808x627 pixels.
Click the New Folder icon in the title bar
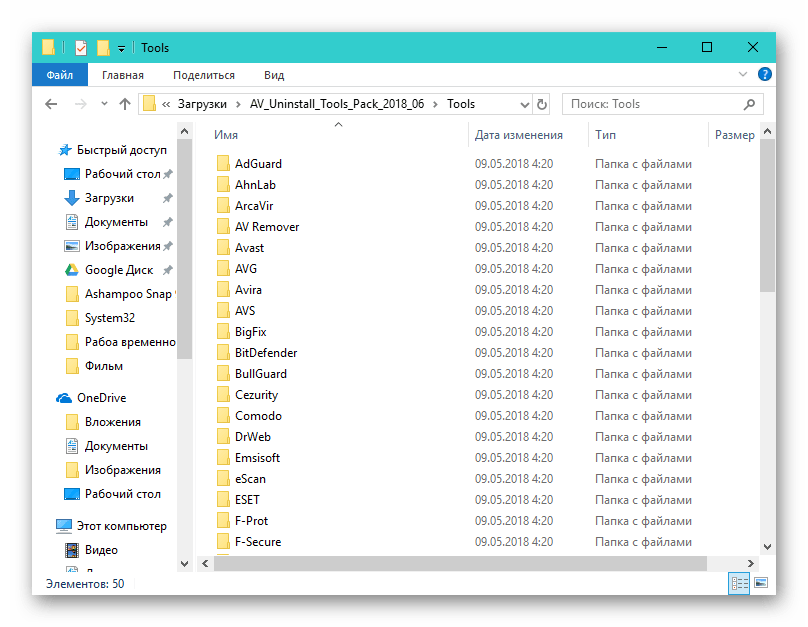[103, 47]
